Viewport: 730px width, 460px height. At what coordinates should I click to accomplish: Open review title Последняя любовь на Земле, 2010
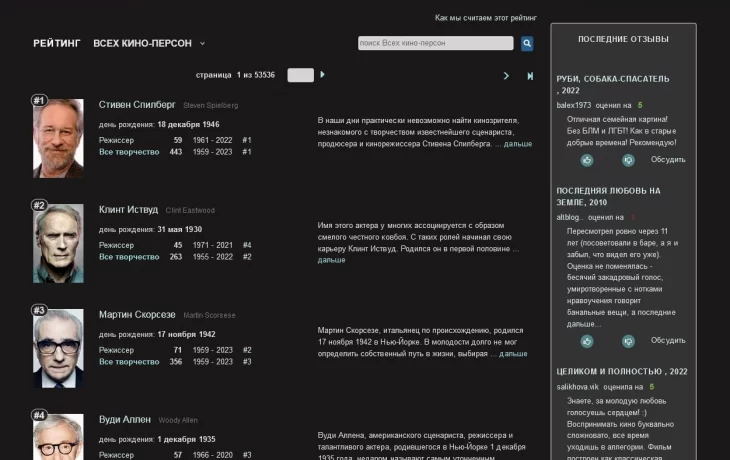click(608, 196)
